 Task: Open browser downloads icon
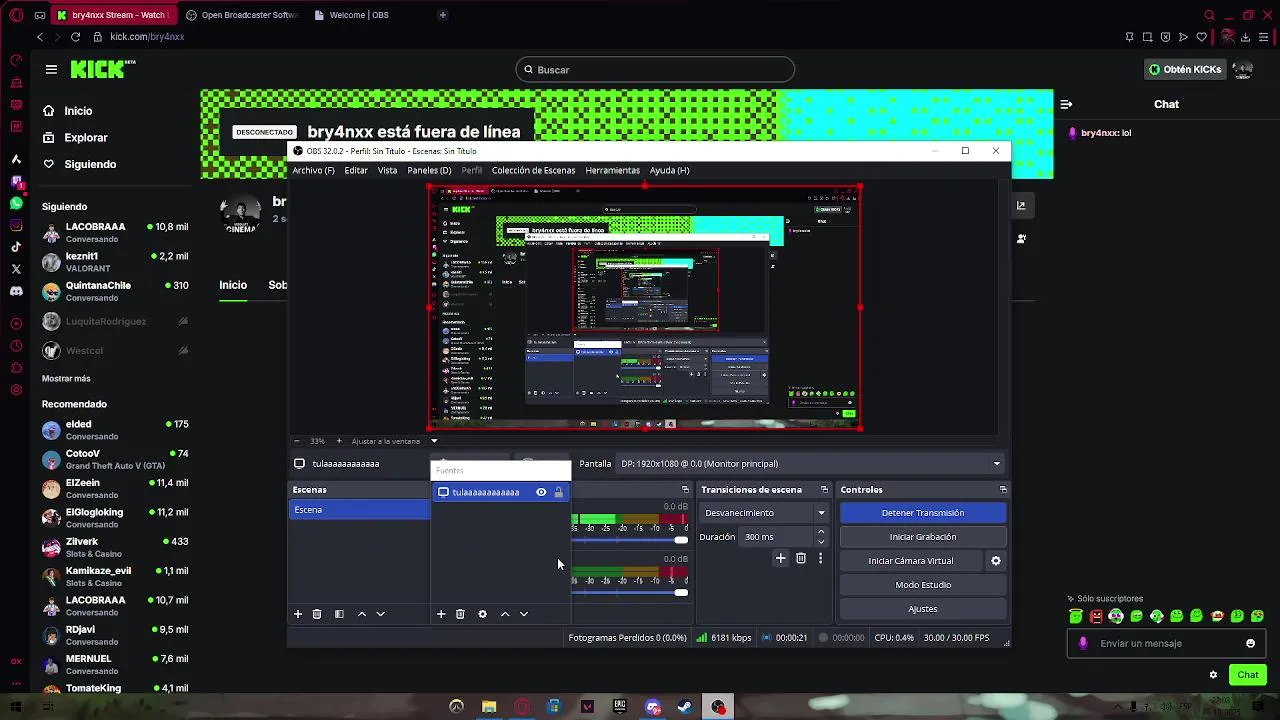point(1246,37)
